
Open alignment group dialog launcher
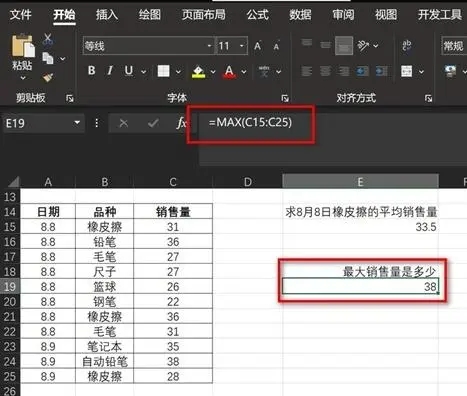[428, 98]
